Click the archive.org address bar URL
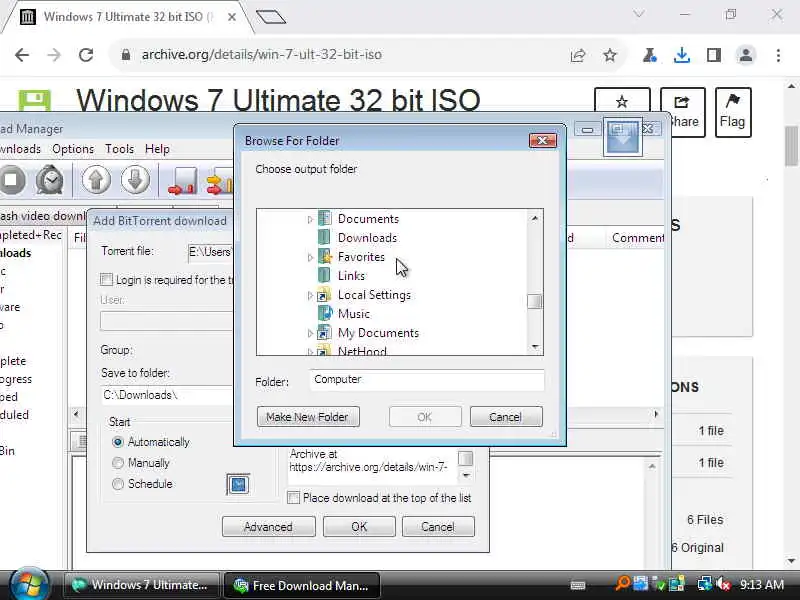 (262, 55)
